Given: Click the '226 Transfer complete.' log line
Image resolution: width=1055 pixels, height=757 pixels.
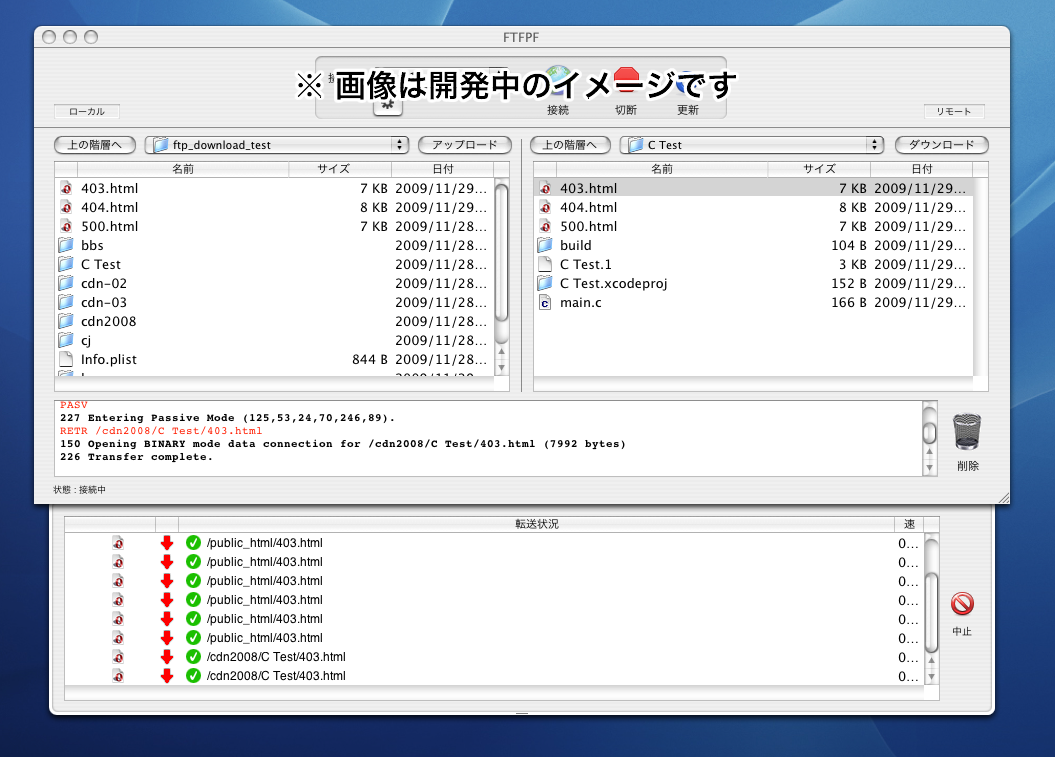Looking at the screenshot, I should click(136, 457).
